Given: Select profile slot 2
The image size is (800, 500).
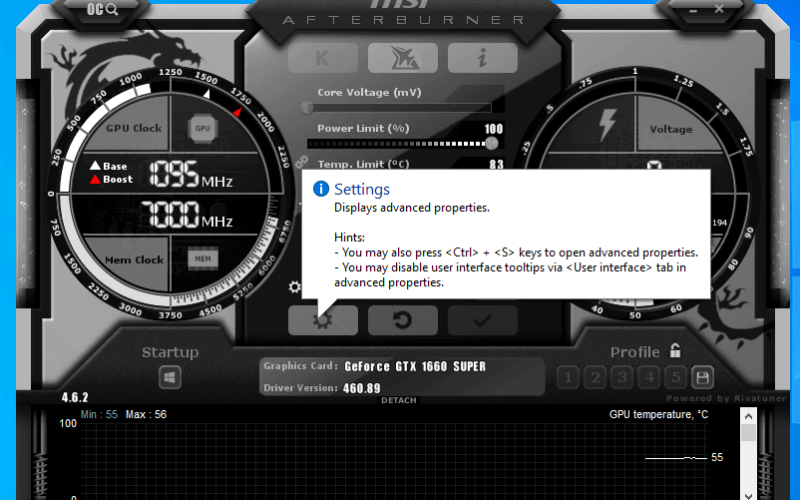Looking at the screenshot, I should [x=595, y=378].
